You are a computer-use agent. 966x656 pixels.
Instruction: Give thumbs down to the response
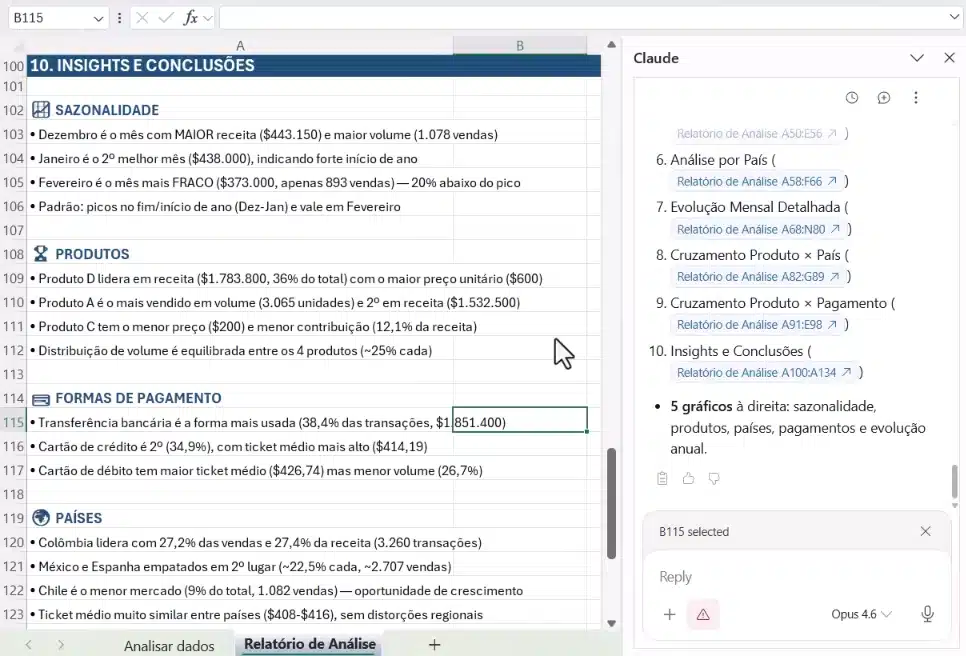(714, 478)
